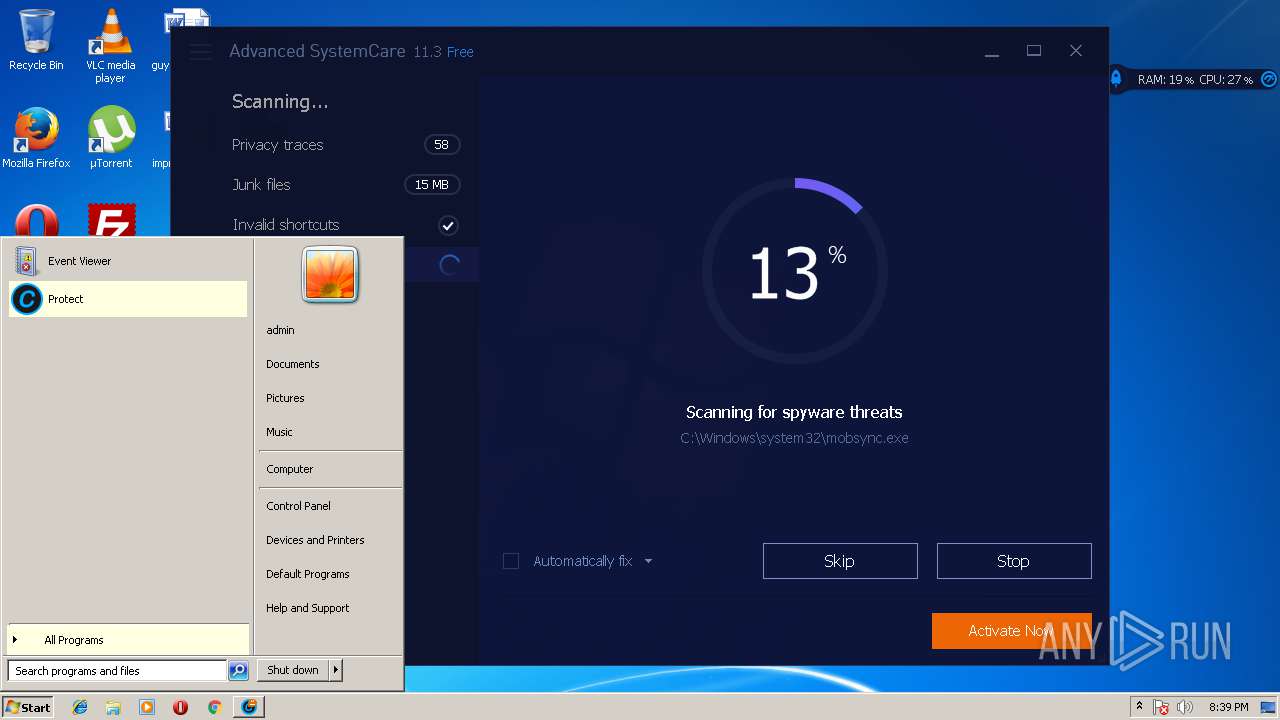Viewport: 1280px width, 720px height.
Task: Click the Start button
Action: [x=28, y=707]
